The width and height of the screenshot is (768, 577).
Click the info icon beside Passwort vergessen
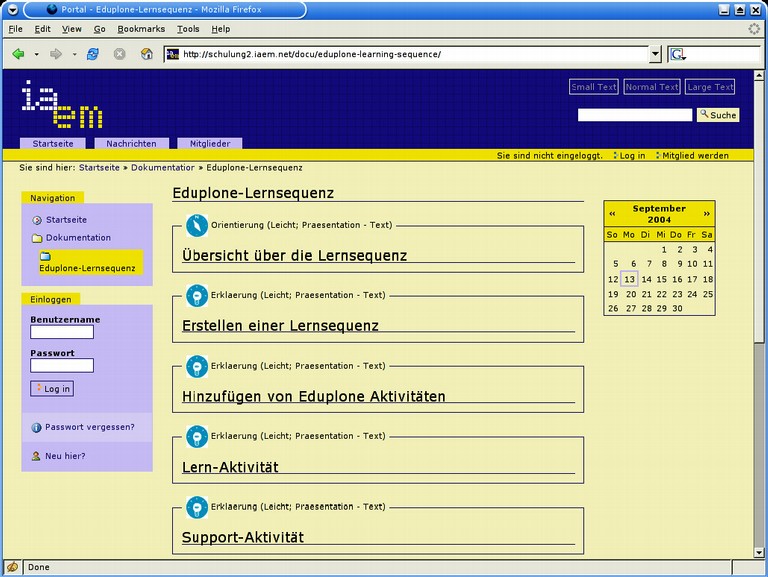tap(37, 427)
